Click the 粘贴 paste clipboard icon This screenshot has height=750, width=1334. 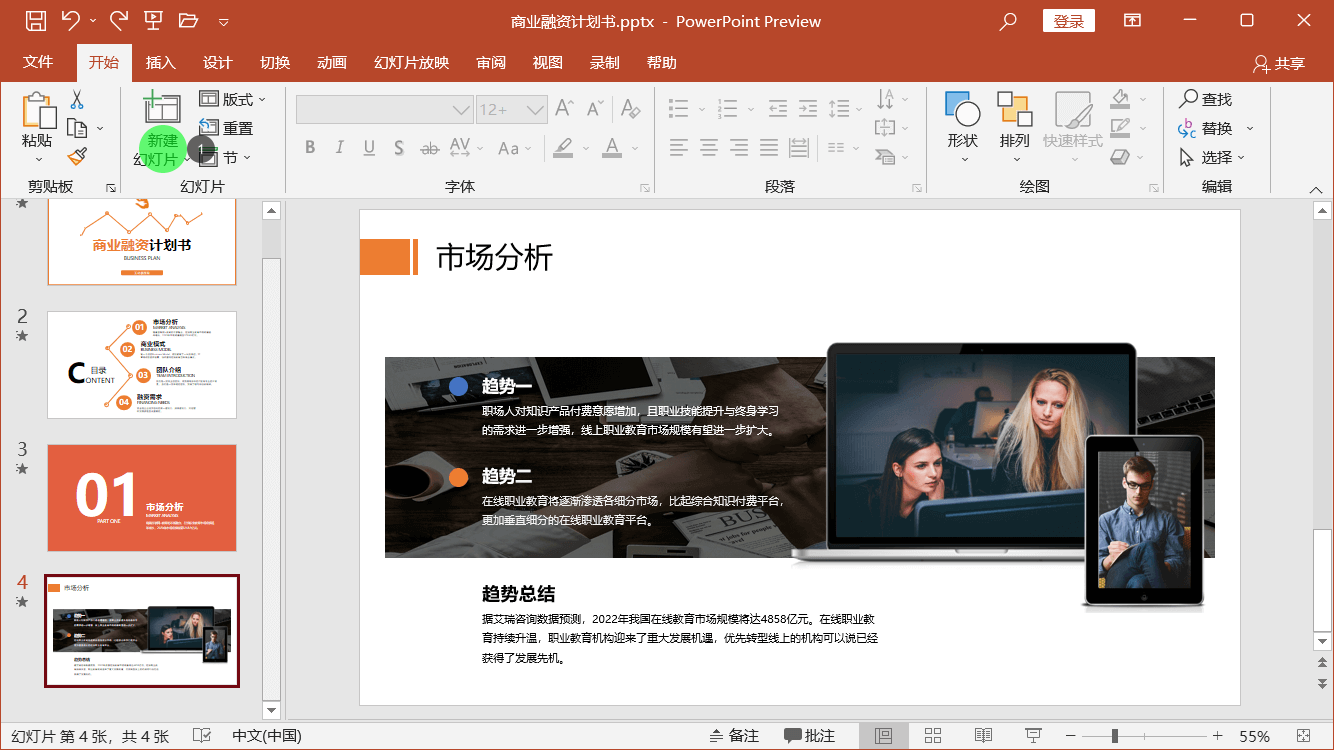point(39,110)
